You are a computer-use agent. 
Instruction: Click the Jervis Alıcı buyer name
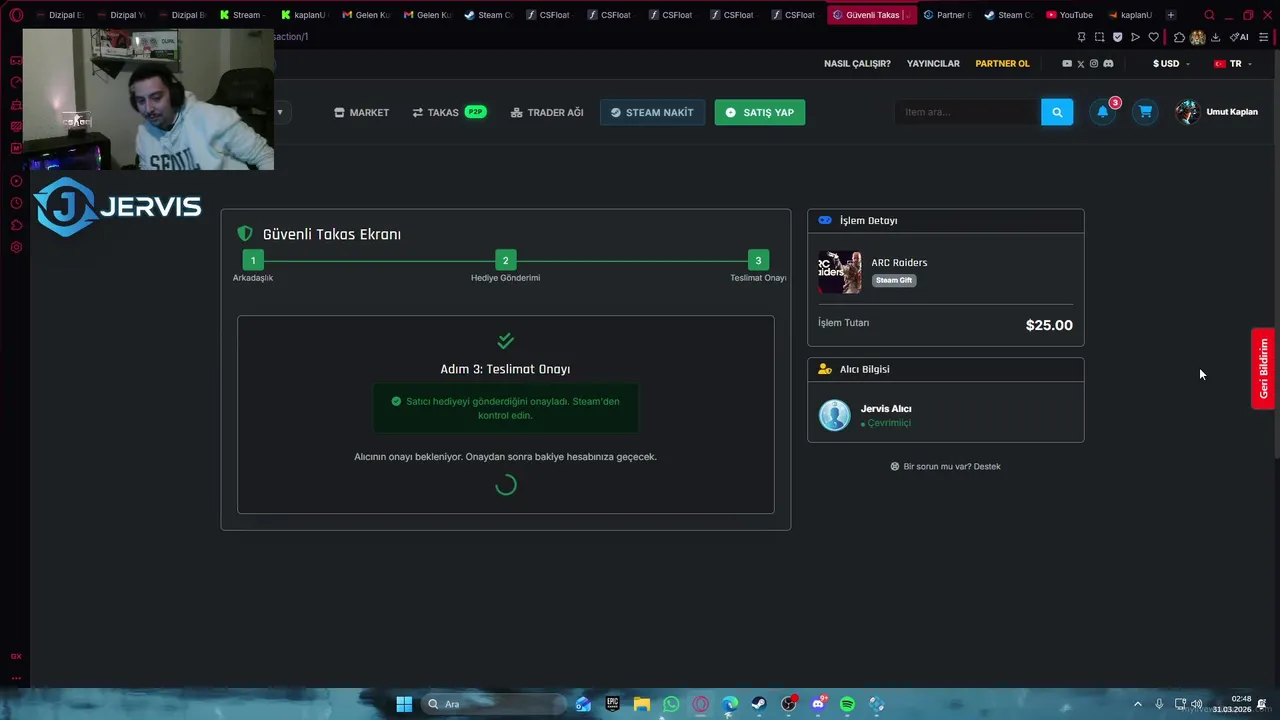pos(886,408)
